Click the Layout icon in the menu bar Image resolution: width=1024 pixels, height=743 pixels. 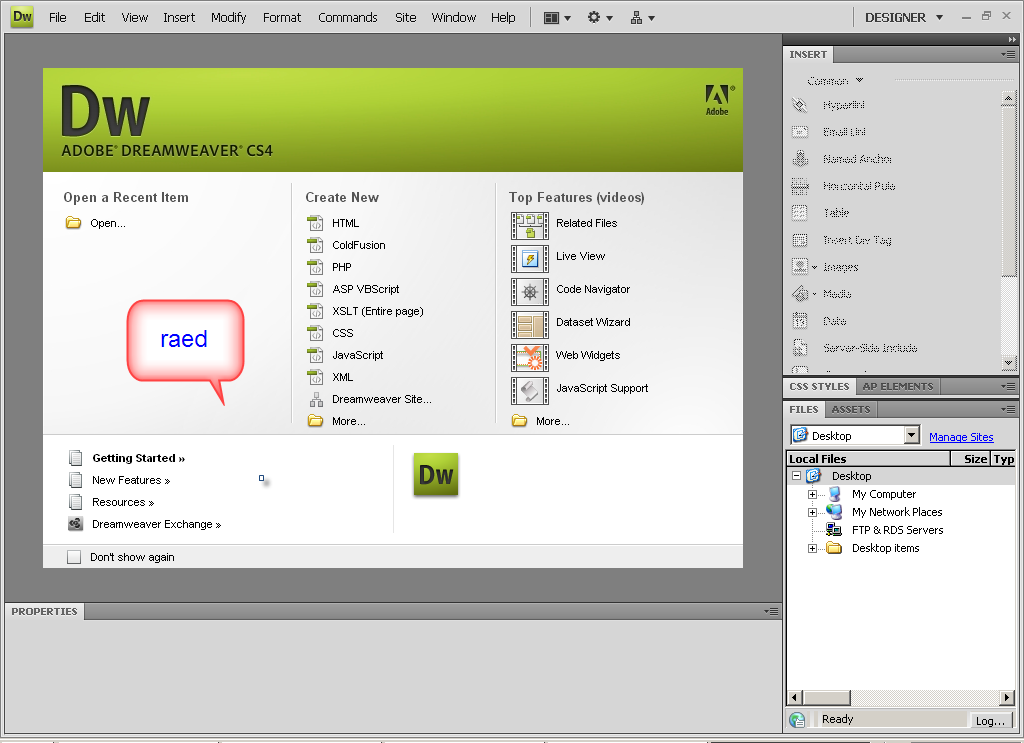coord(555,17)
